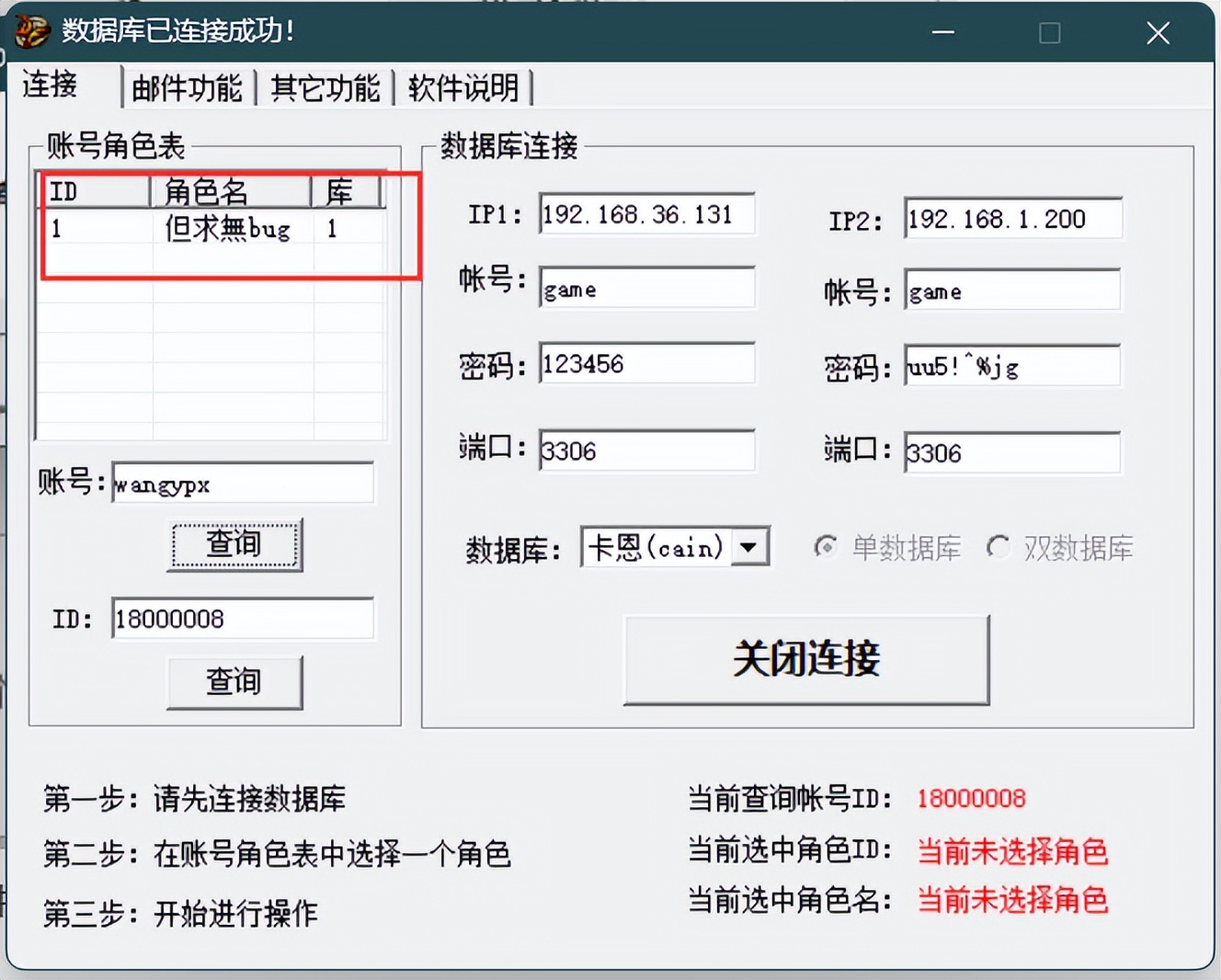This screenshot has width=1221, height=980.
Task: Click the 关闭连接 button
Action: click(805, 658)
